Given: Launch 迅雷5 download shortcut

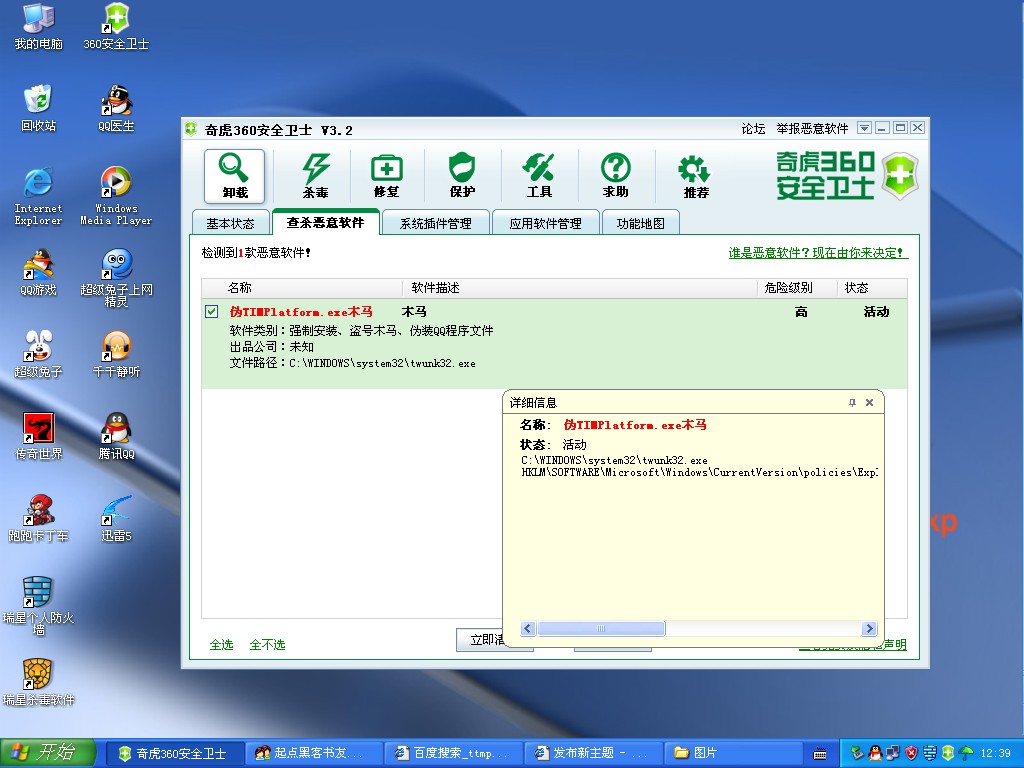Looking at the screenshot, I should coord(116,519).
